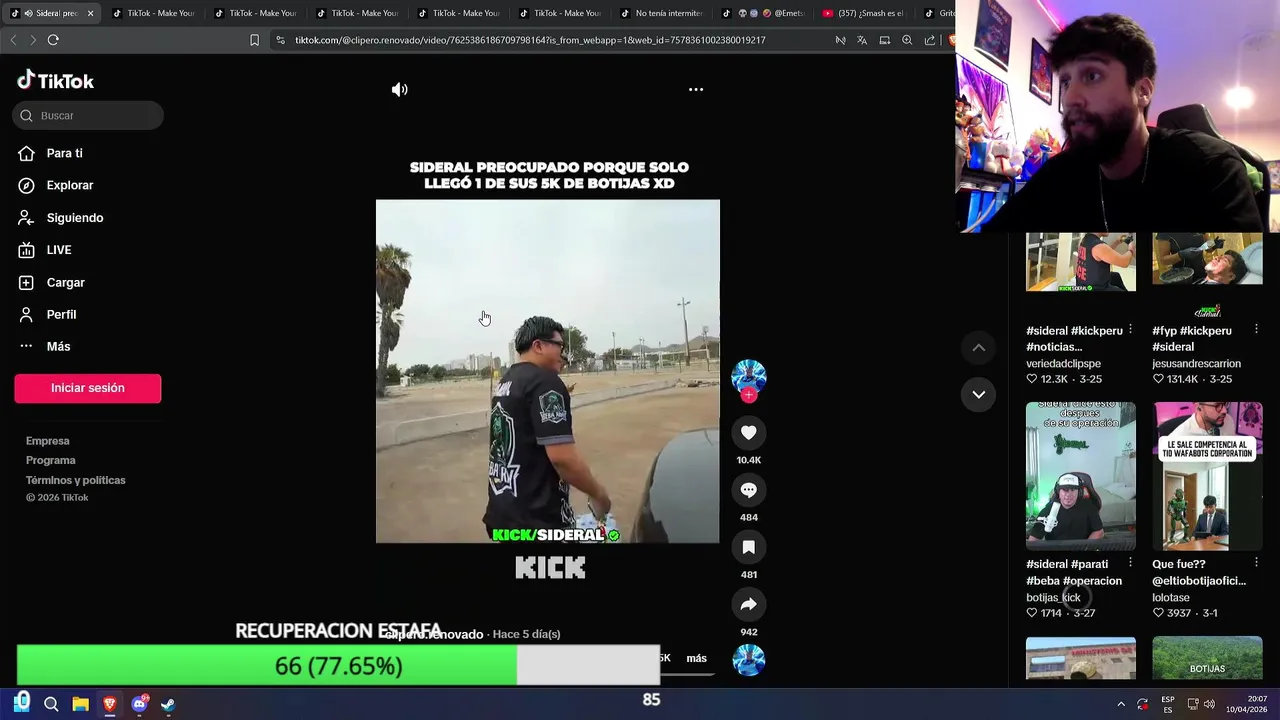
Task: Expand the description with 'más'
Action: pos(696,658)
